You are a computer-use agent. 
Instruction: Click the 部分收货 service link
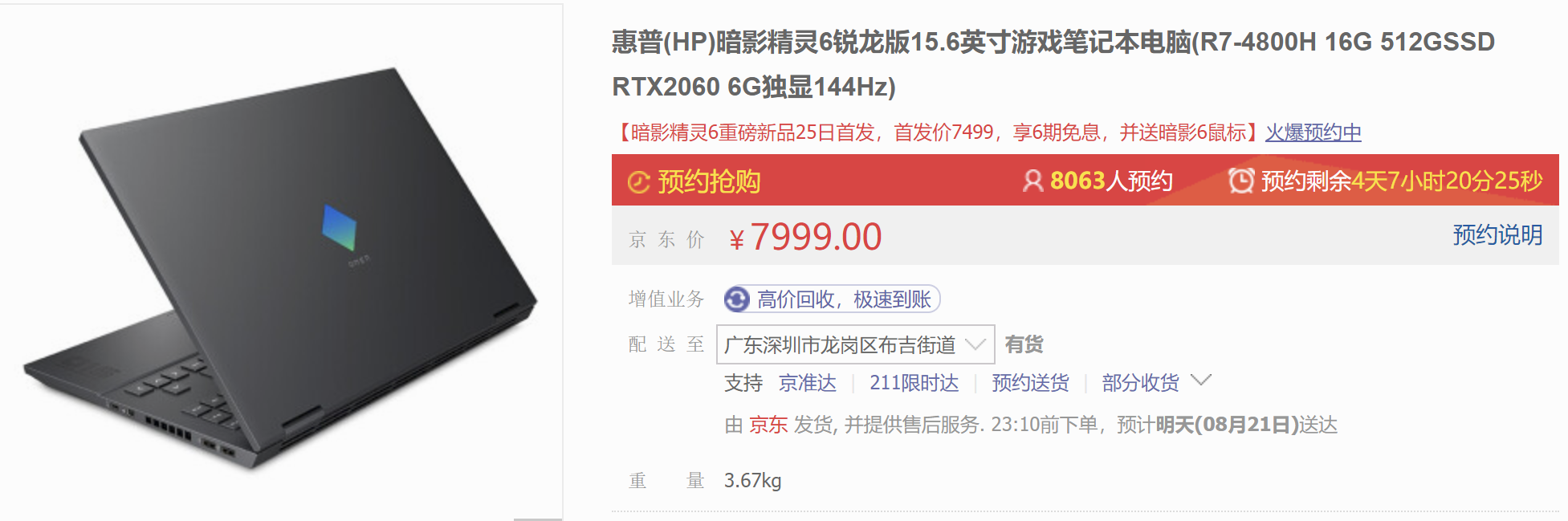[1140, 383]
